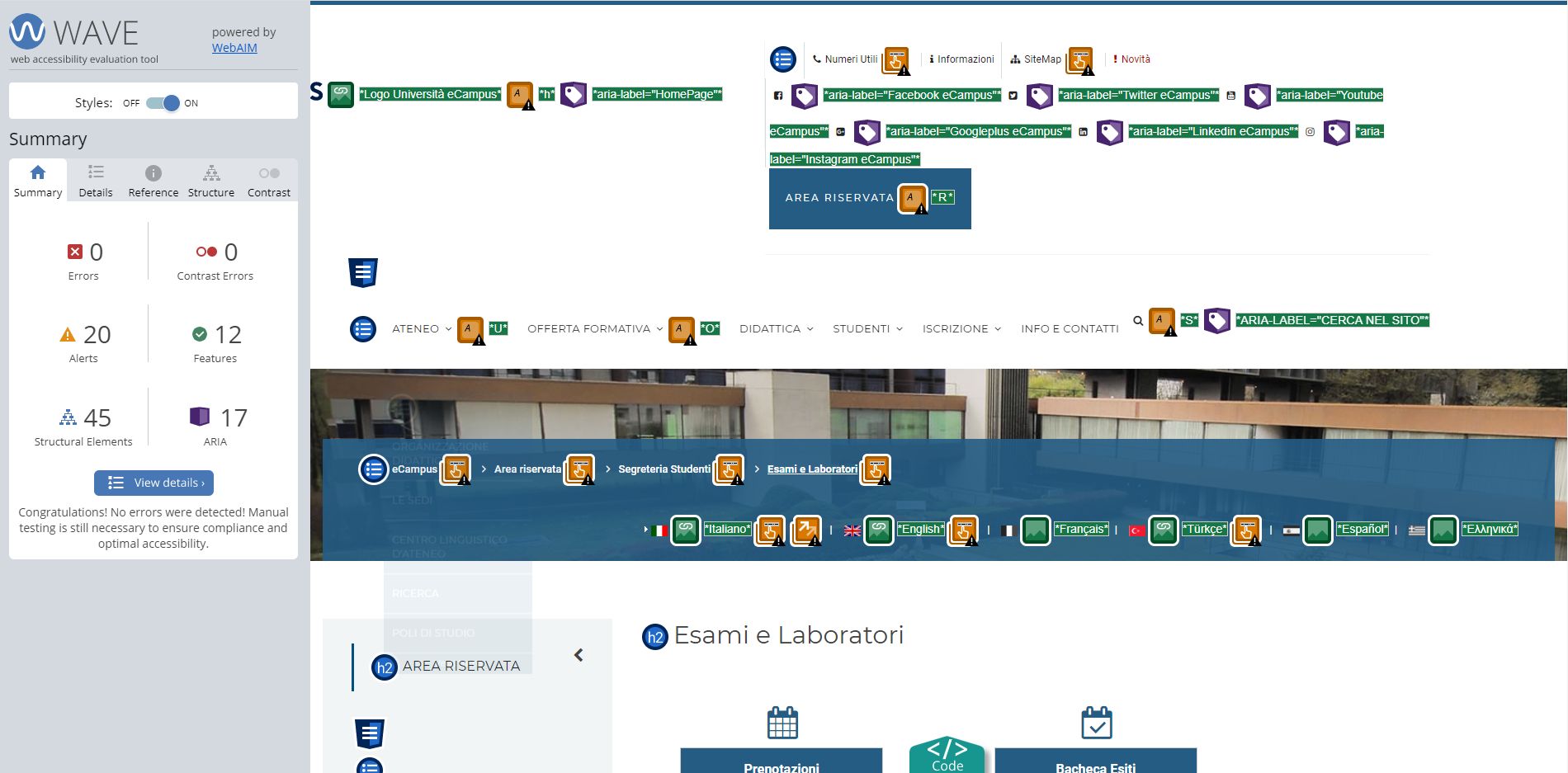The width and height of the screenshot is (1568, 773).
Task: Click the accesskey alert icon before S search label
Action: pos(1162,321)
